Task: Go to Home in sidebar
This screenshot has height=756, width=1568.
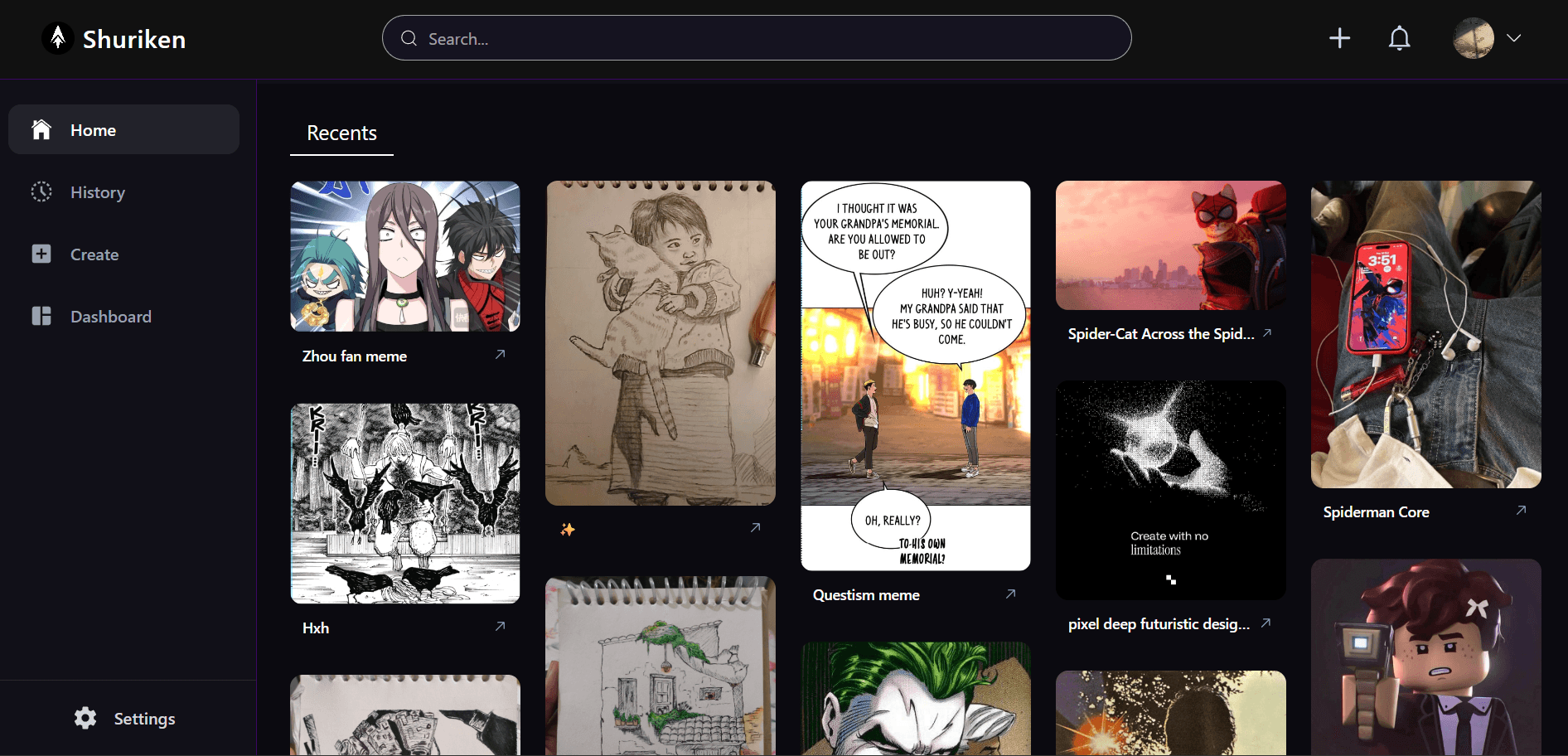Action: [124, 130]
